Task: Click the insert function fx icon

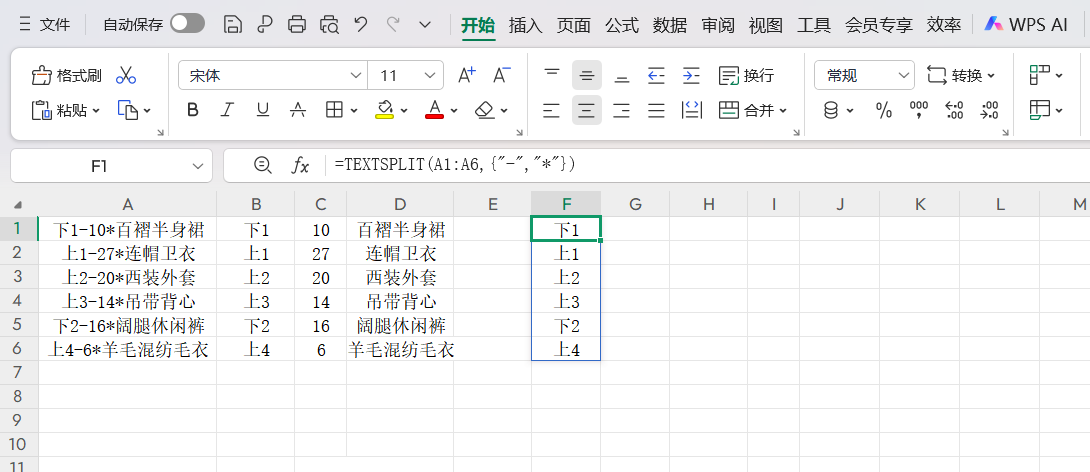Action: 300,165
